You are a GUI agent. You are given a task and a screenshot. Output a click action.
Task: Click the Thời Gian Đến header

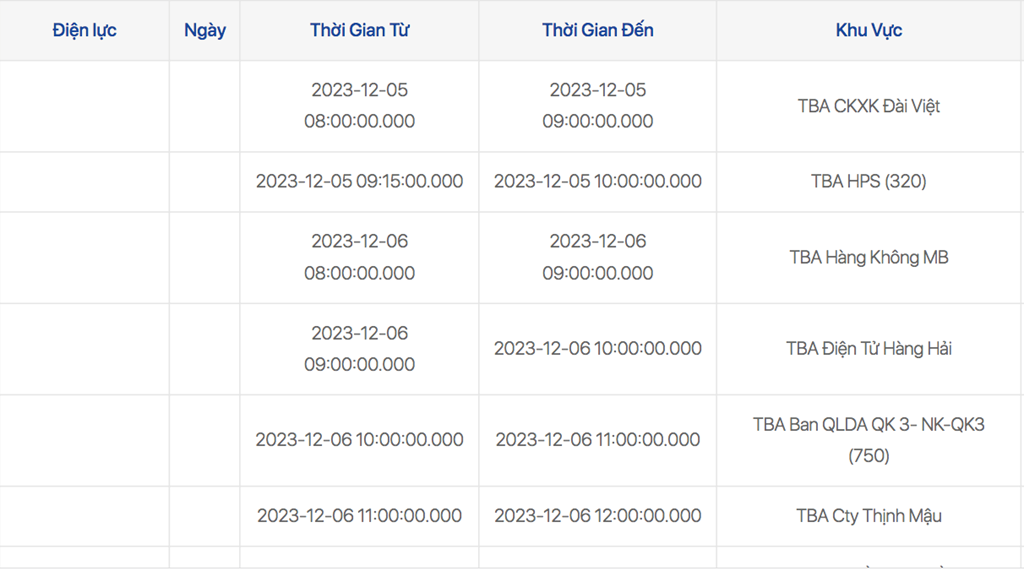[x=598, y=30]
